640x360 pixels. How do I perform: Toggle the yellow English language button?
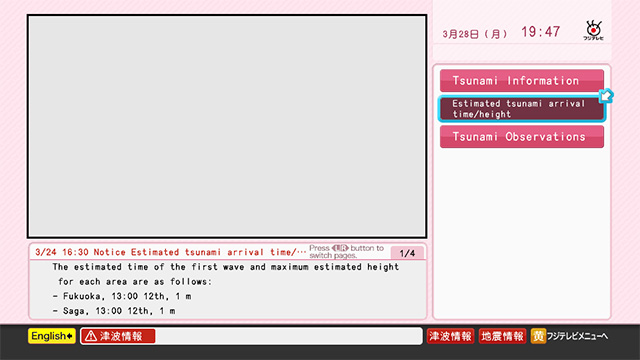click(52, 336)
